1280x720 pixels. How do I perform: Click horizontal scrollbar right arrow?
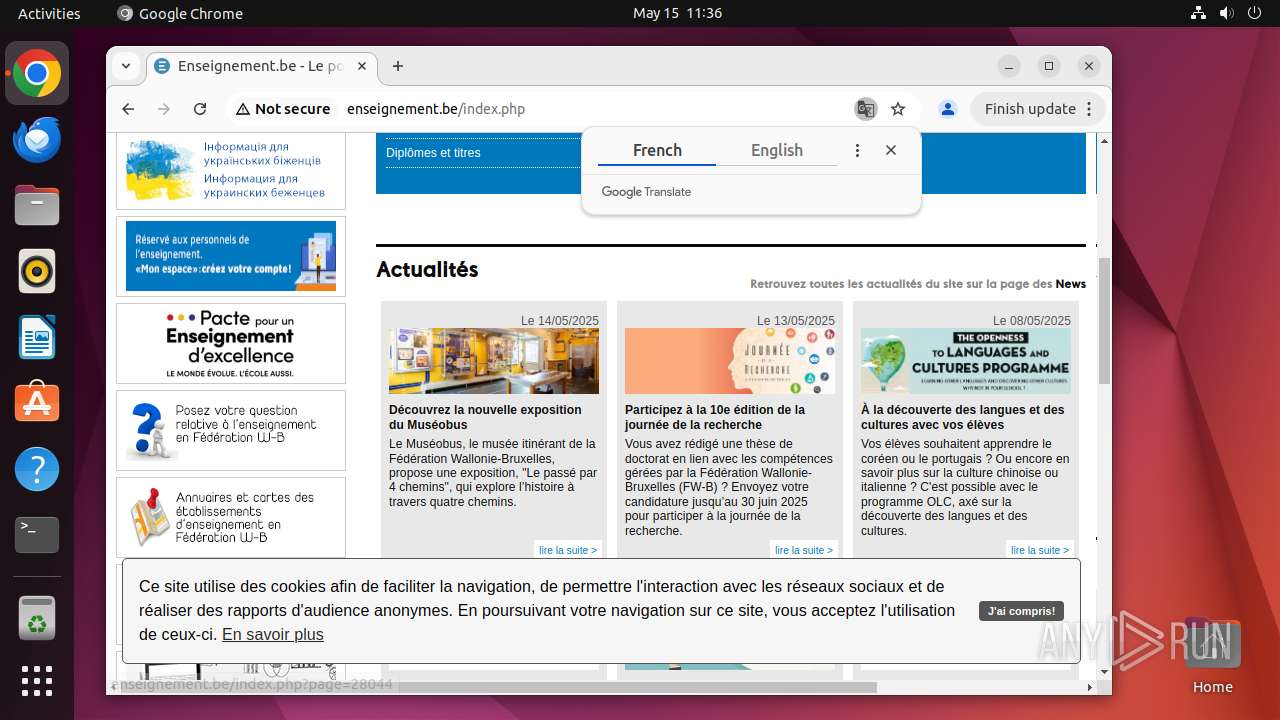(x=1090, y=687)
